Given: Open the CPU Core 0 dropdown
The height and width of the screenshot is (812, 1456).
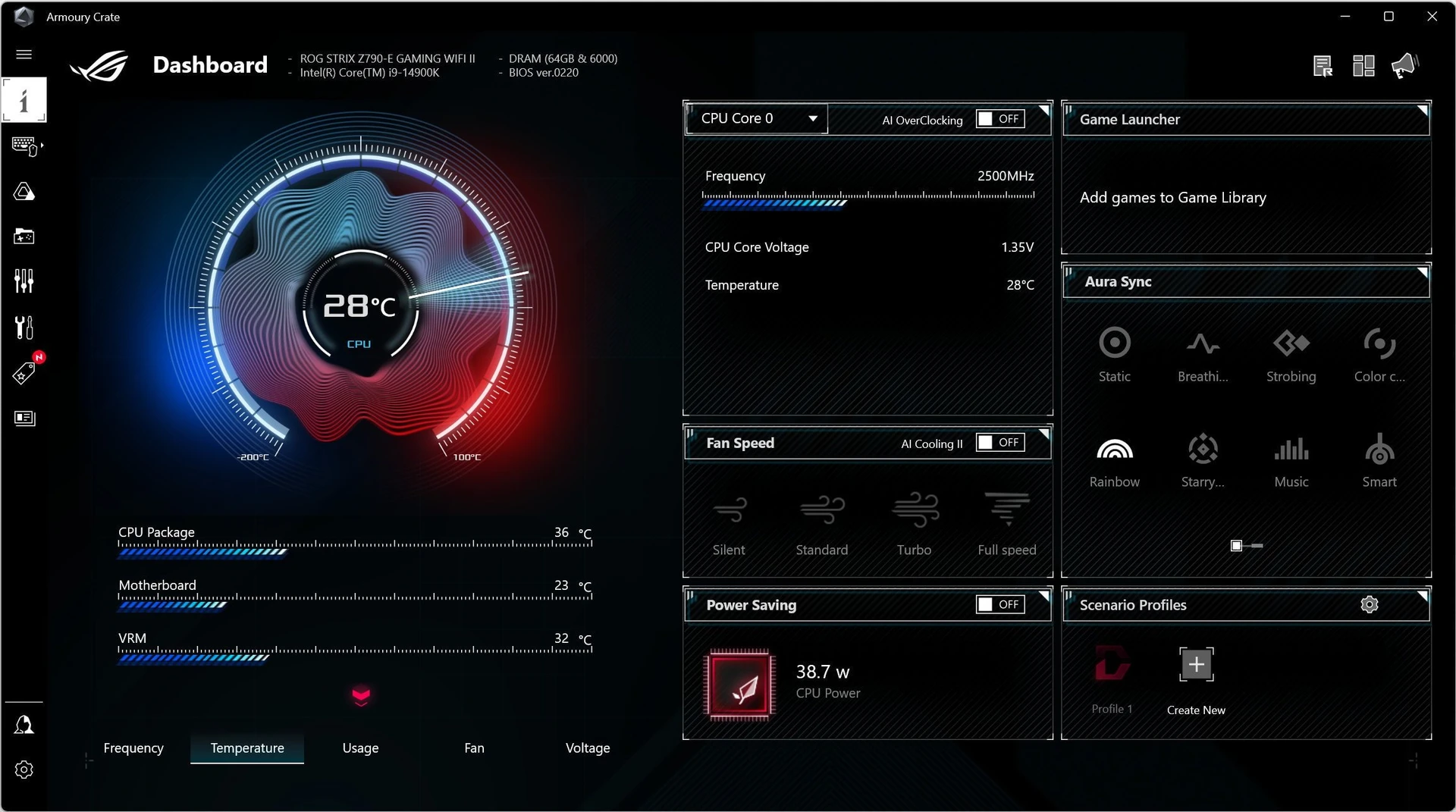Looking at the screenshot, I should click(x=757, y=118).
